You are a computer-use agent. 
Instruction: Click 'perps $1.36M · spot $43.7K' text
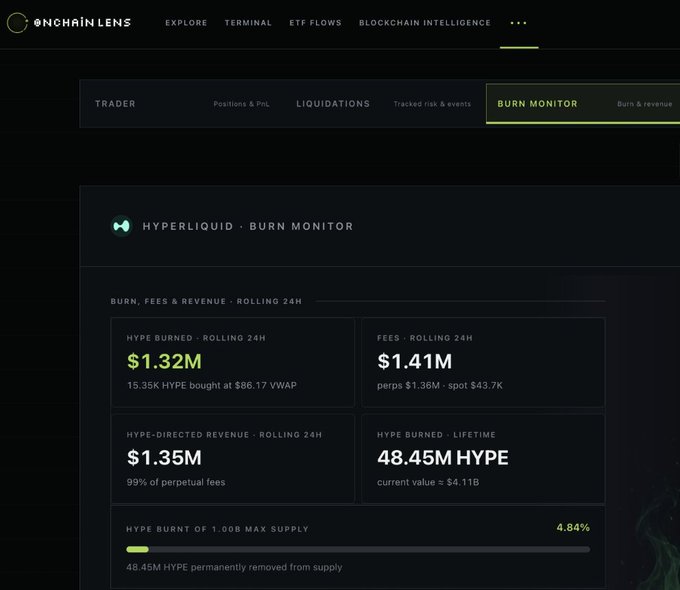(x=440, y=385)
